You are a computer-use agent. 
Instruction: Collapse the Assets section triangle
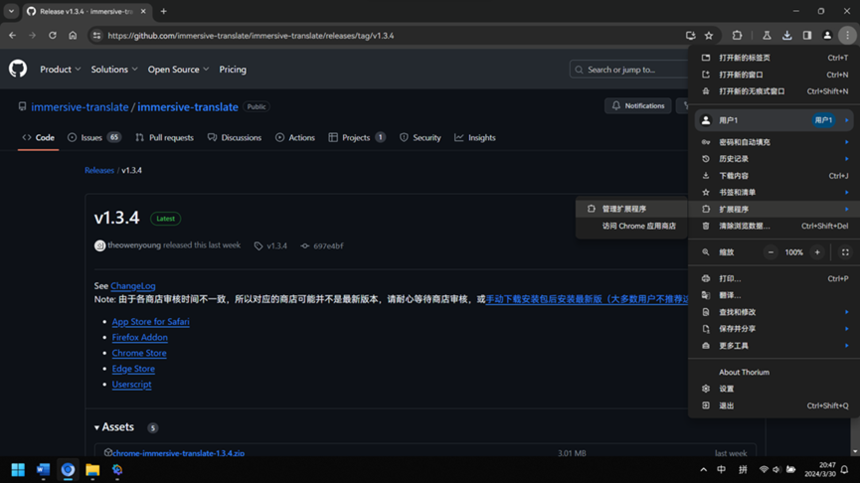97,428
